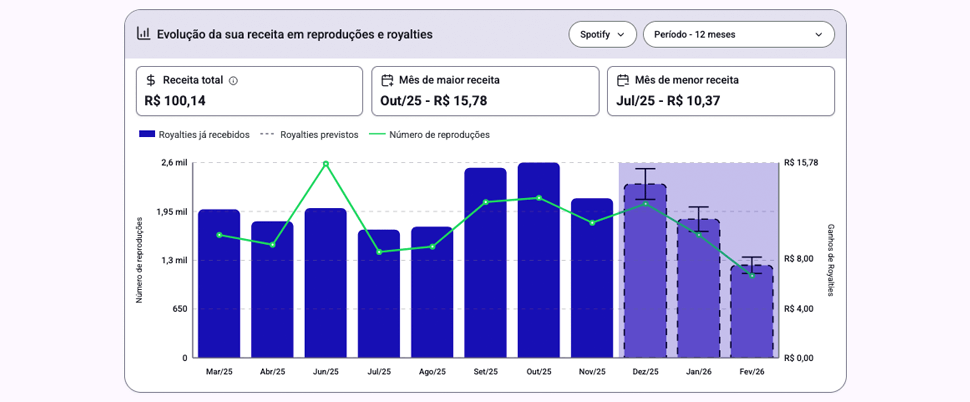970x402 pixels.
Task: Click calendar icon in Mês de menor receita
Action: 623,80
